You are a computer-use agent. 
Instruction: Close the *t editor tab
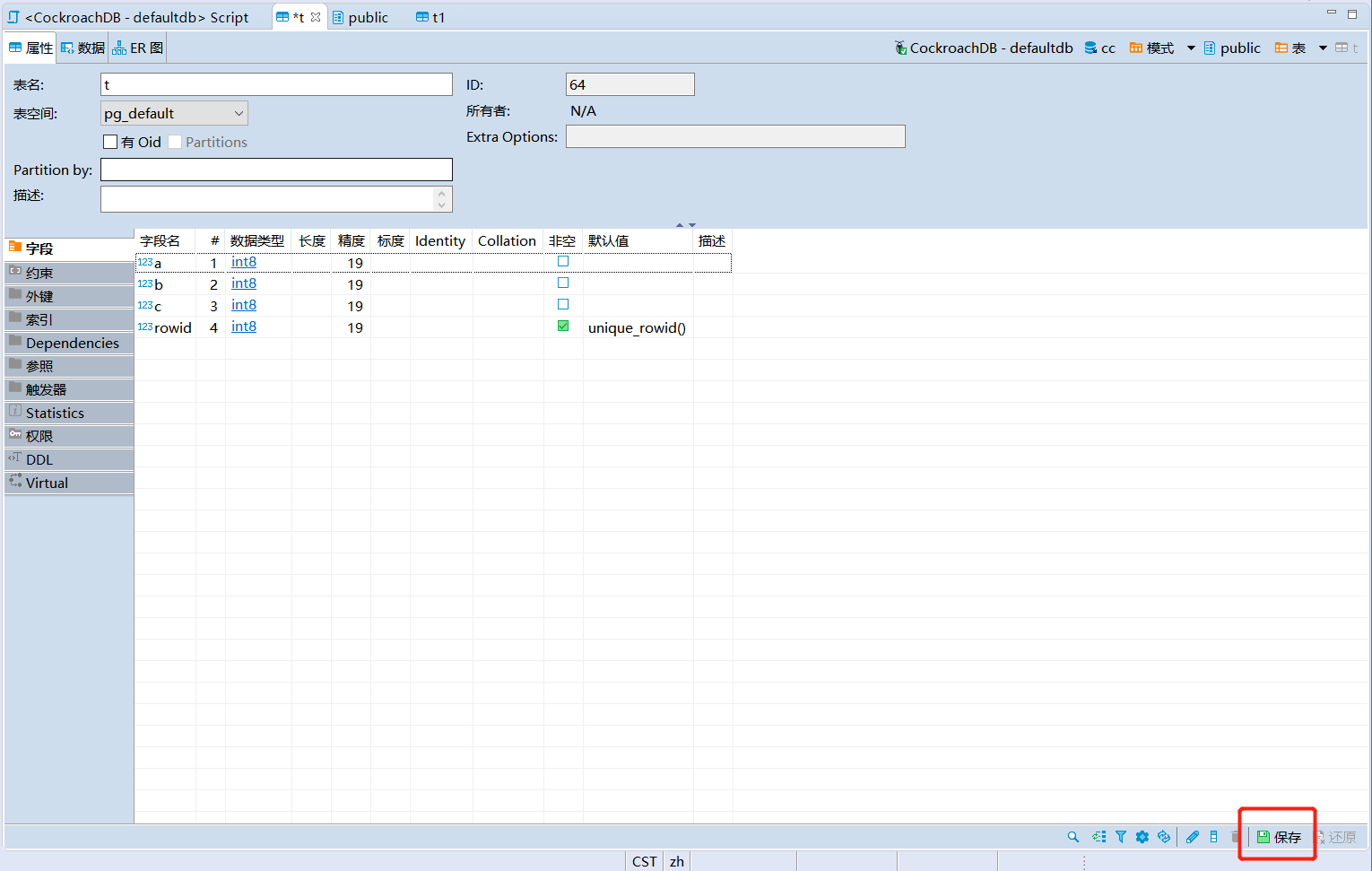316,17
